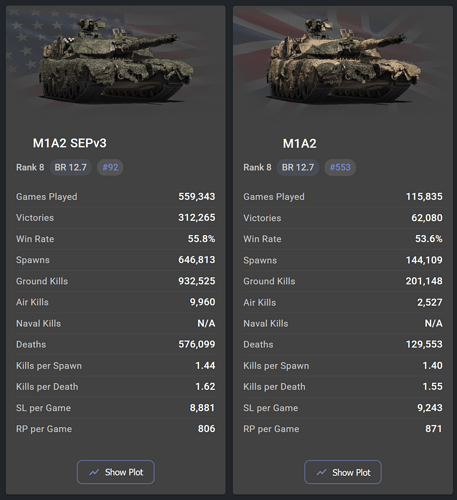Click the BR 12.7 badge on SEPv3 card

click(70, 167)
